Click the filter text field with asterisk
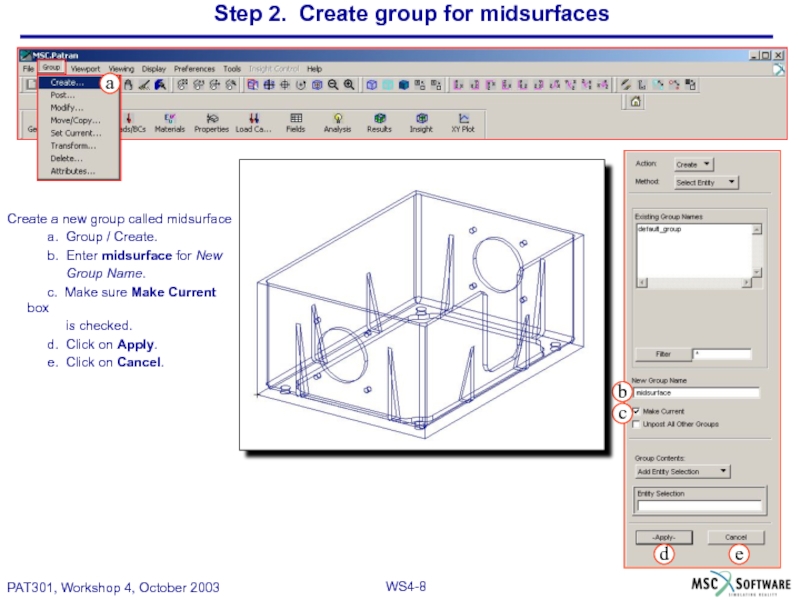Screen dimensions: 800x600 tap(722, 354)
